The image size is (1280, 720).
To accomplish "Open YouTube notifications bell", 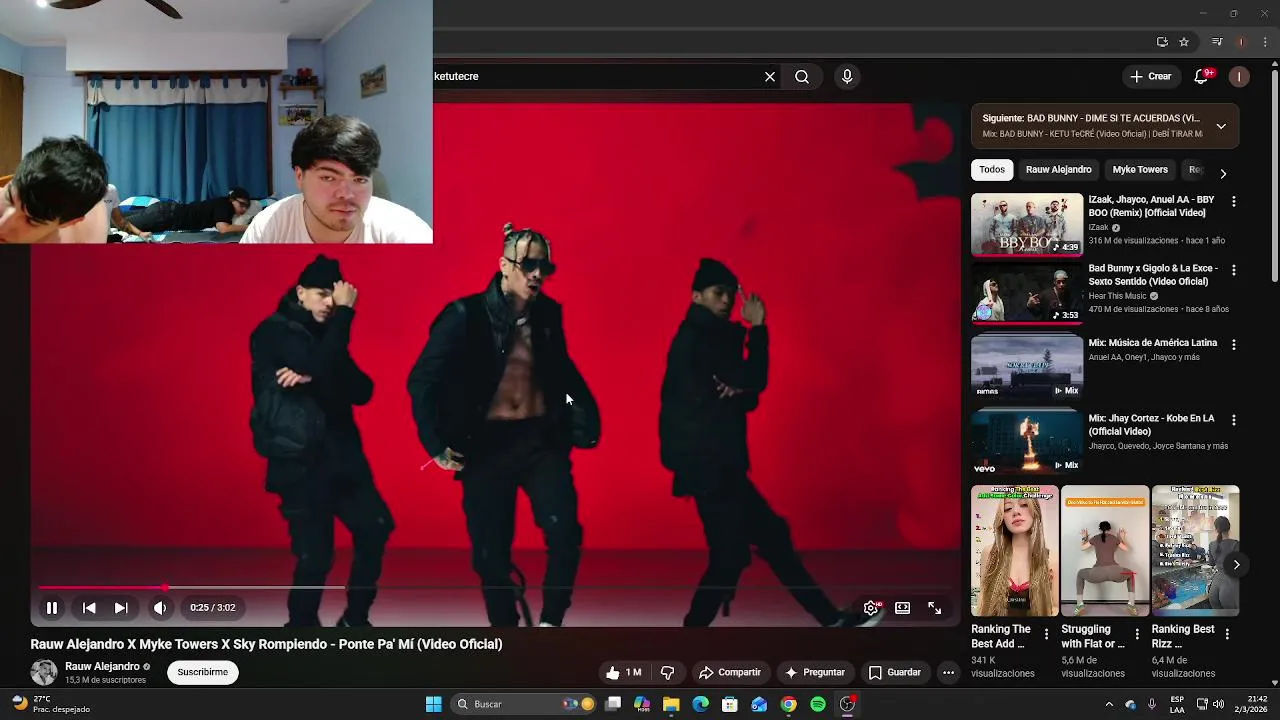I will pos(1202,76).
